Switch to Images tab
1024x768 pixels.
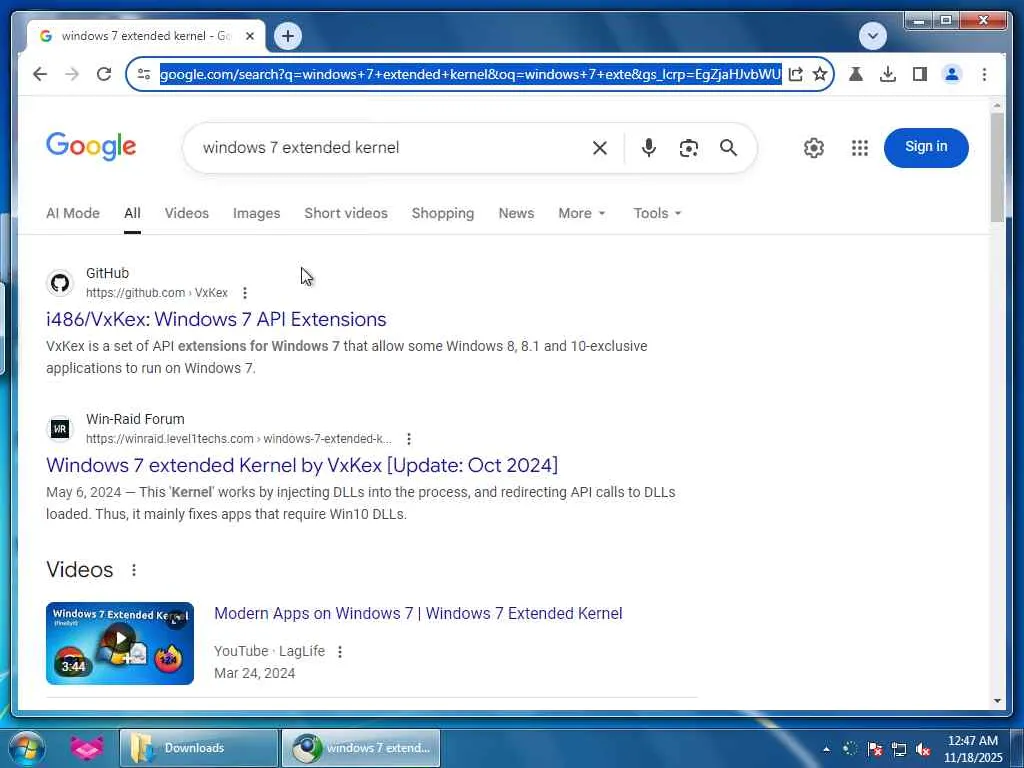(256, 213)
